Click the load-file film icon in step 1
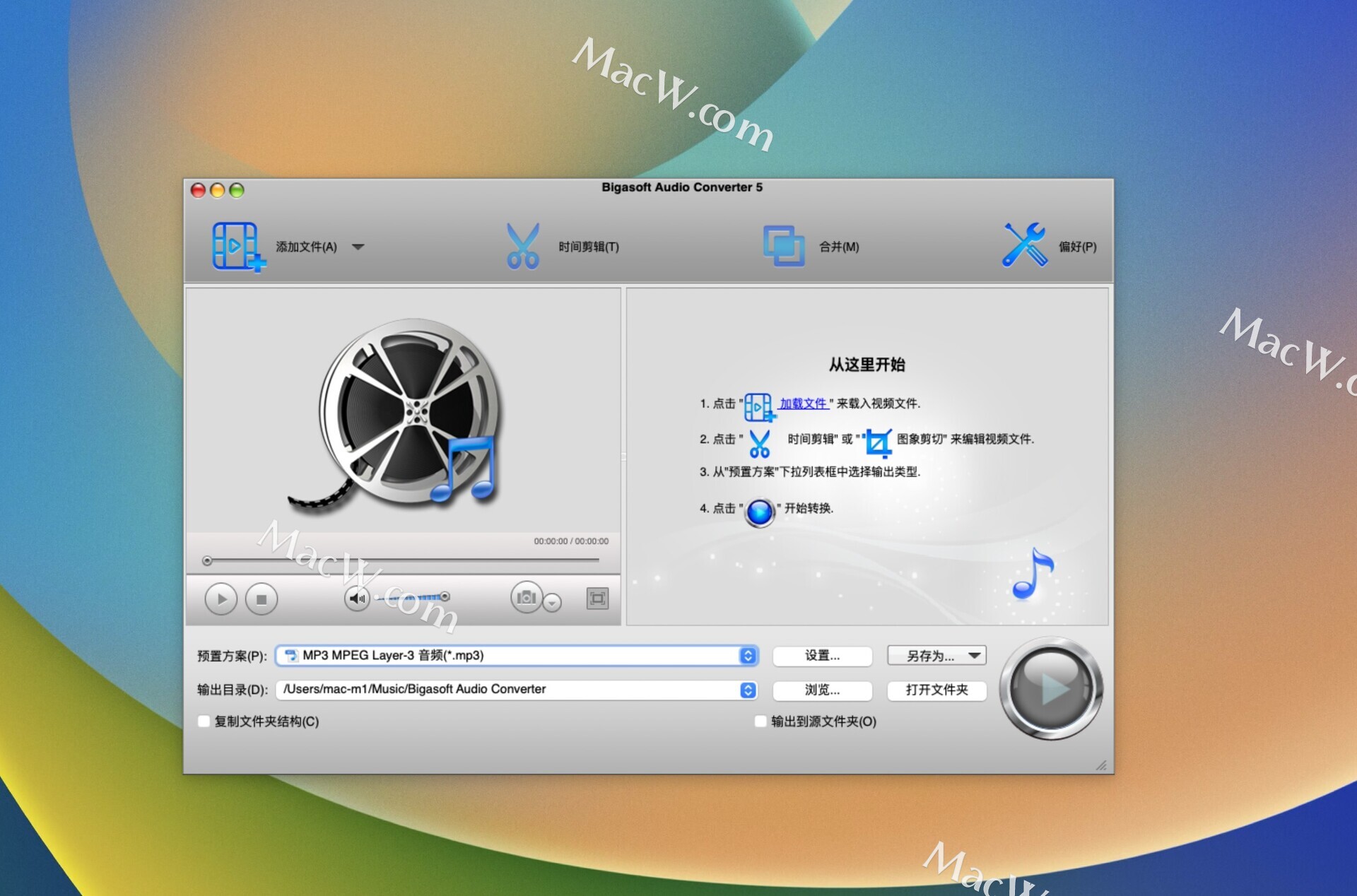Screen dimensions: 1357x896 (760, 407)
